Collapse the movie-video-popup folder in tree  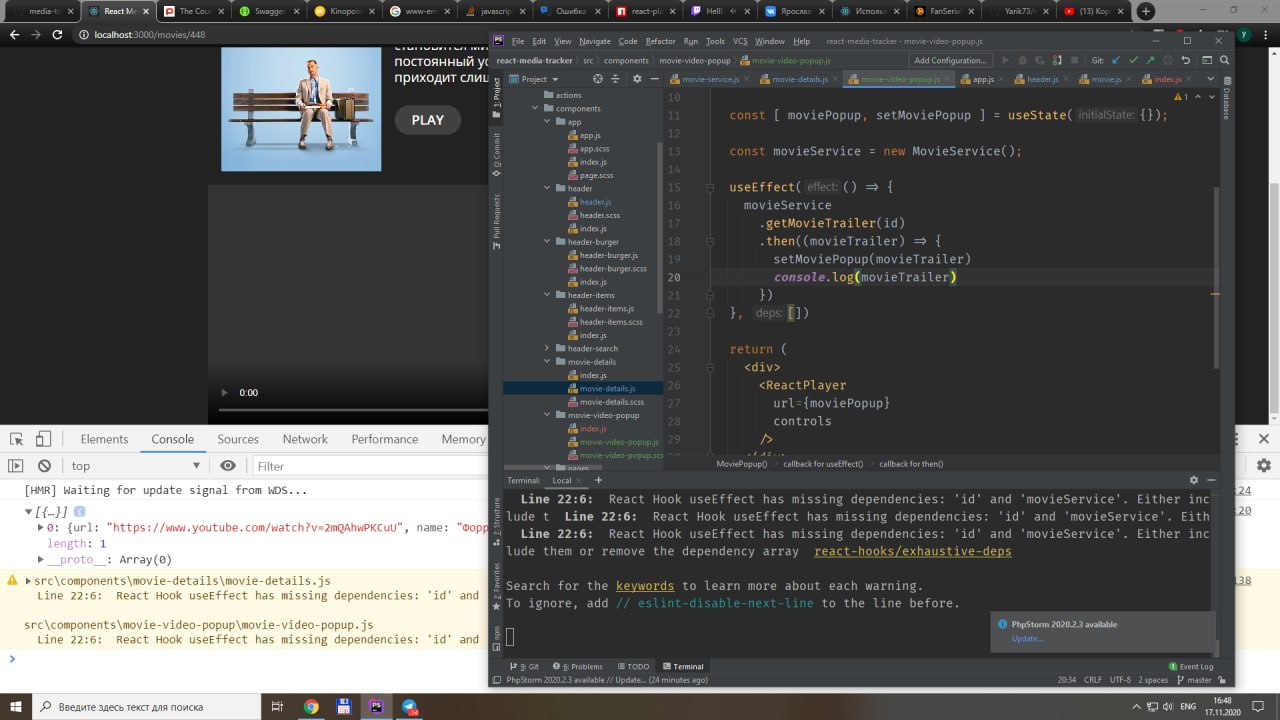[547, 415]
